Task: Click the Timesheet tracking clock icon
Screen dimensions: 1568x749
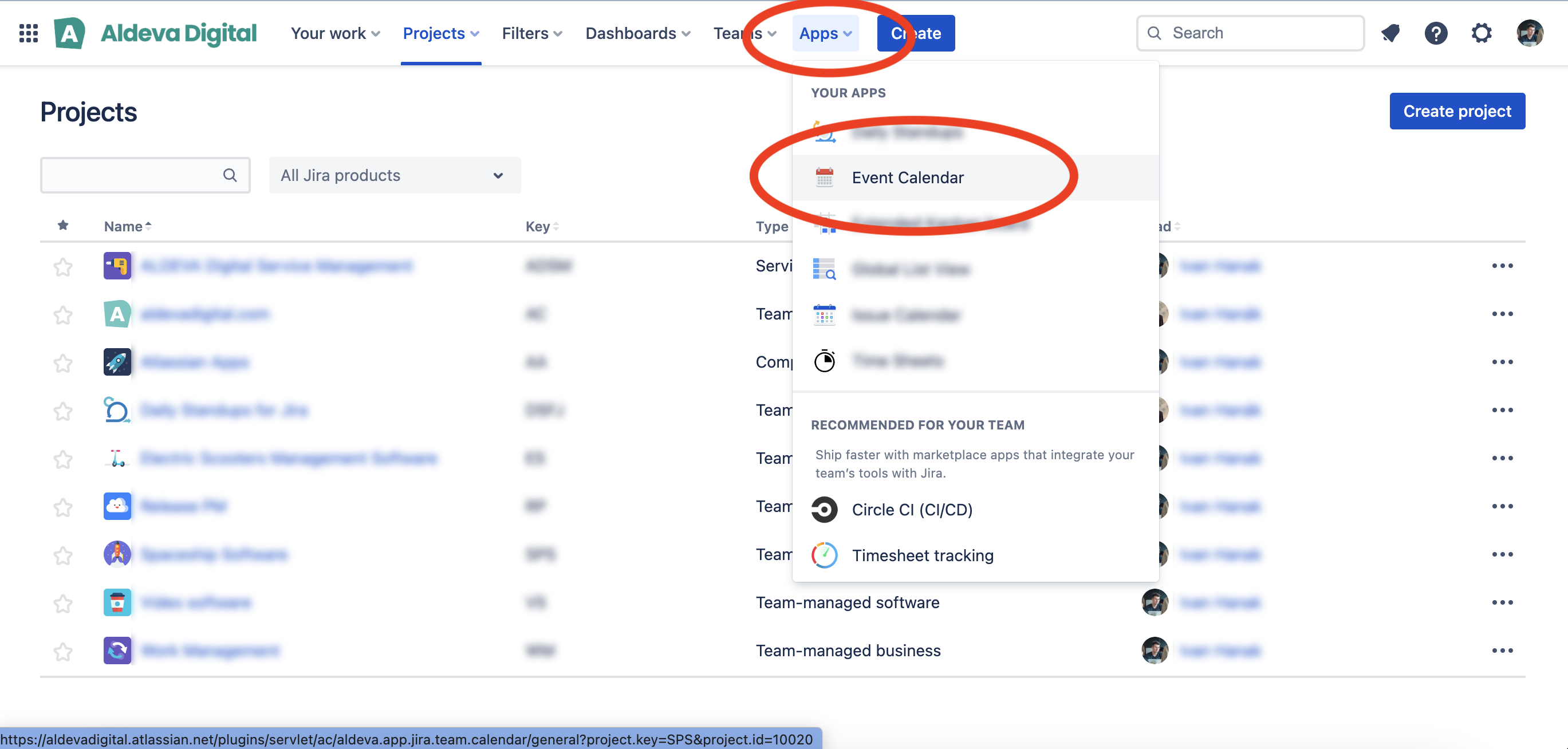Action: point(825,555)
